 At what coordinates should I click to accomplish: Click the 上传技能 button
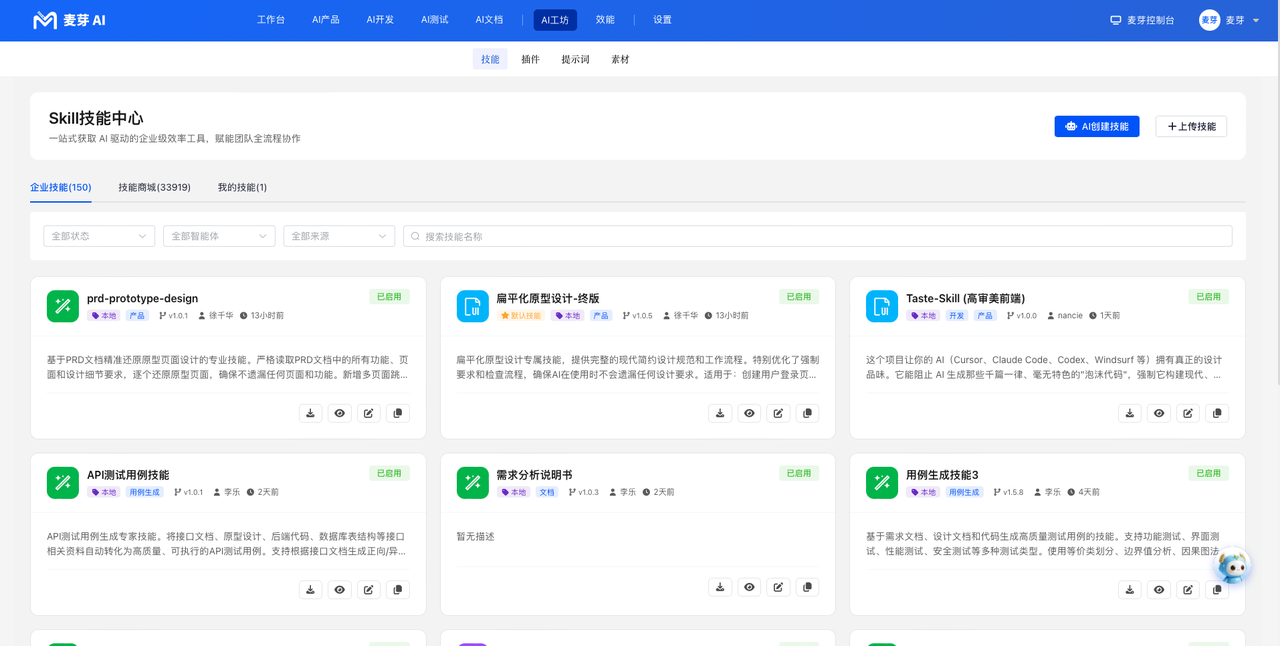click(x=1191, y=126)
